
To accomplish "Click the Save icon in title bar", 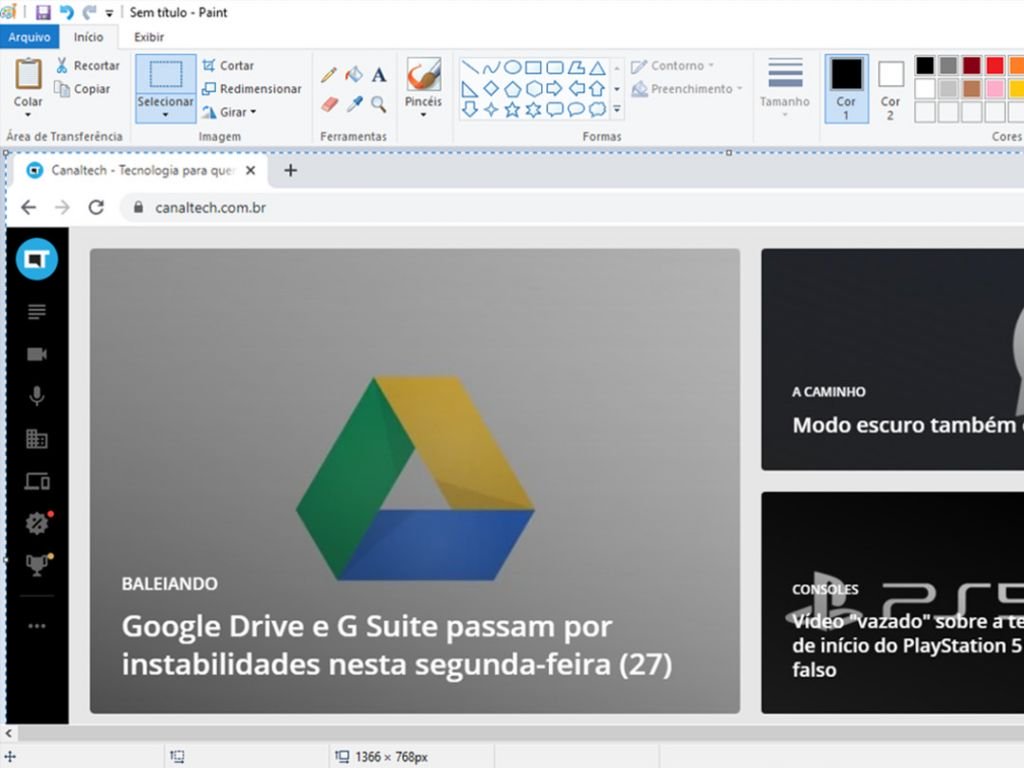I will coord(43,12).
